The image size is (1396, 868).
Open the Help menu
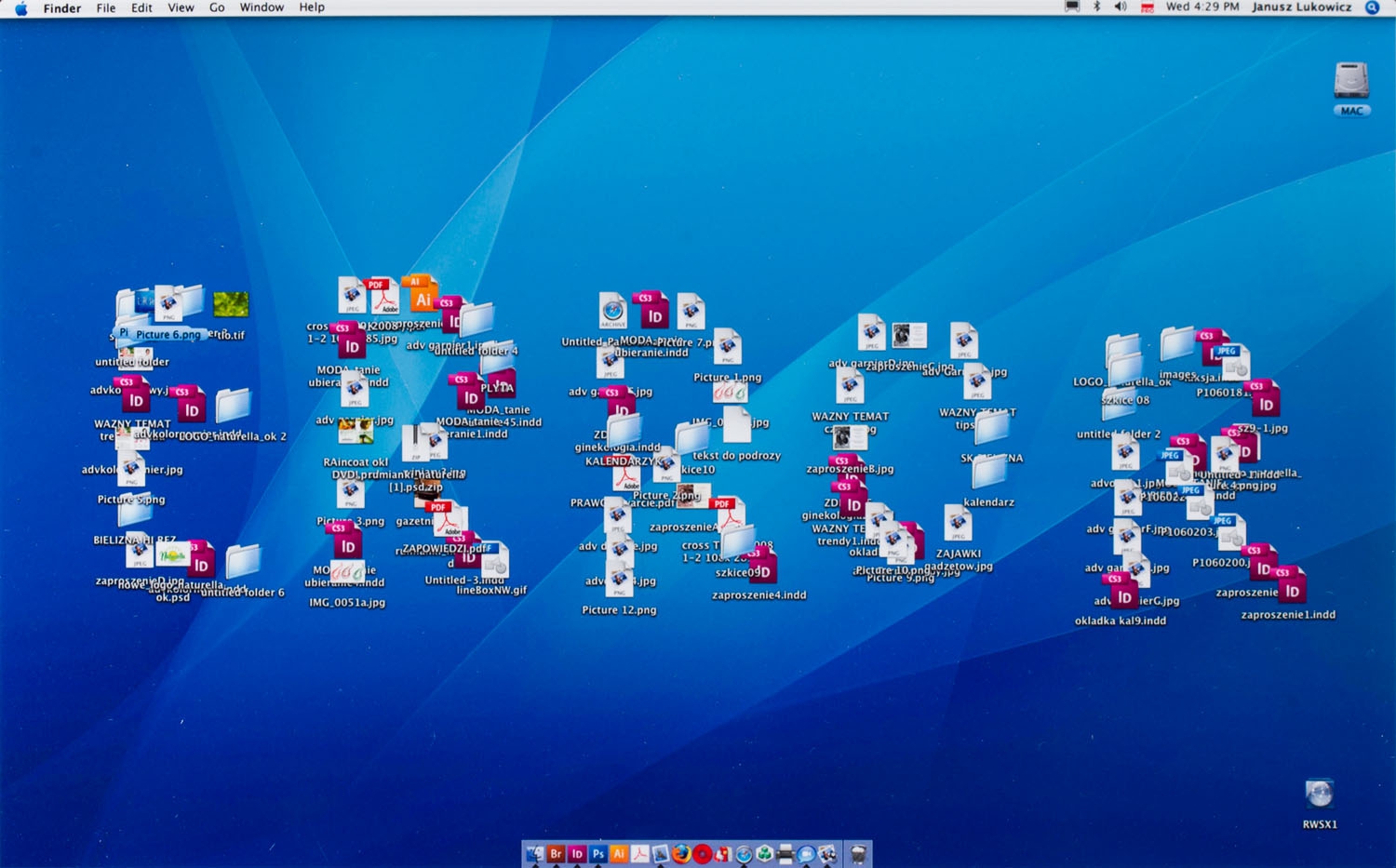(x=312, y=7)
